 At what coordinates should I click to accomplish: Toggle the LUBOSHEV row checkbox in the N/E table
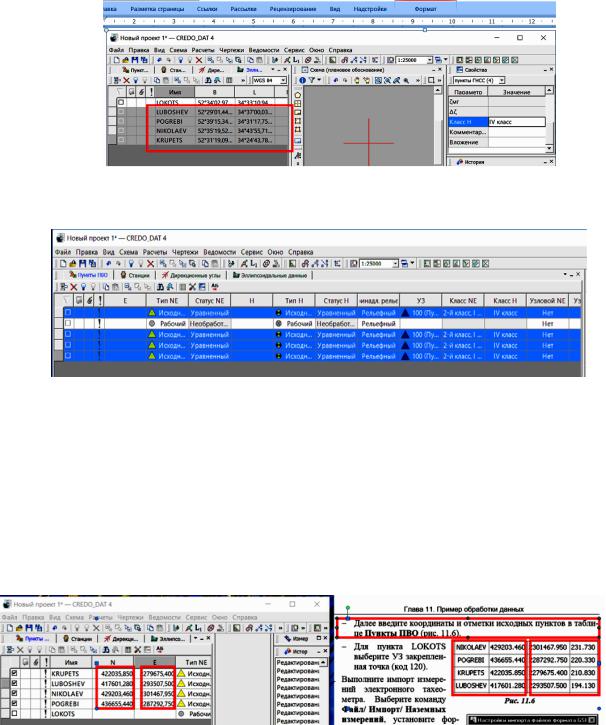click(x=15, y=683)
